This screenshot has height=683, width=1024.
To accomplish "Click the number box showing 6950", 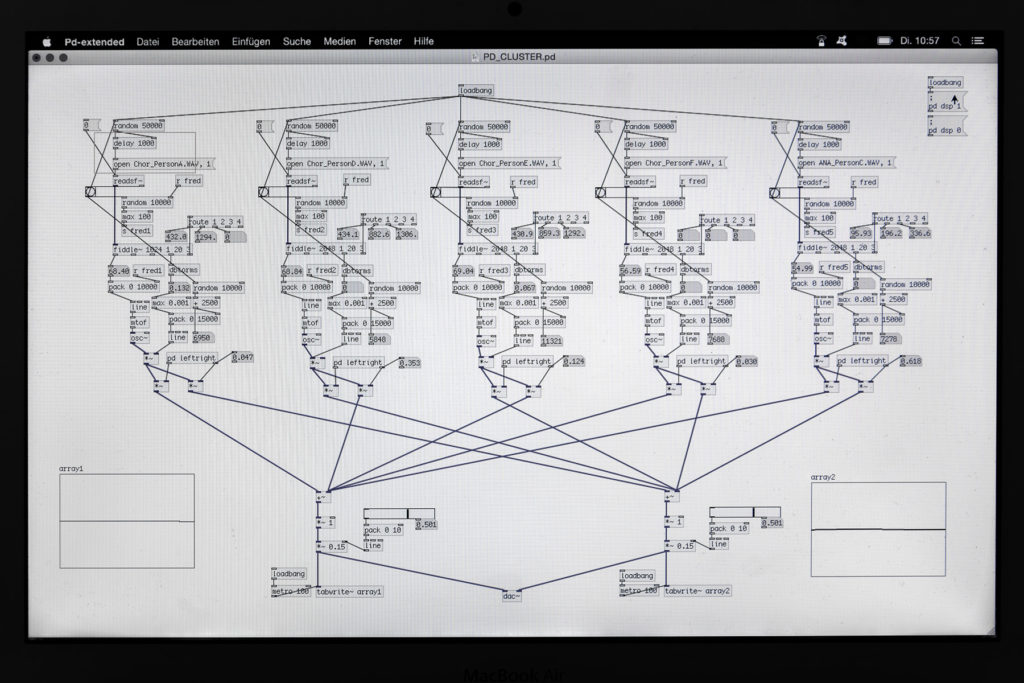I will (202, 338).
